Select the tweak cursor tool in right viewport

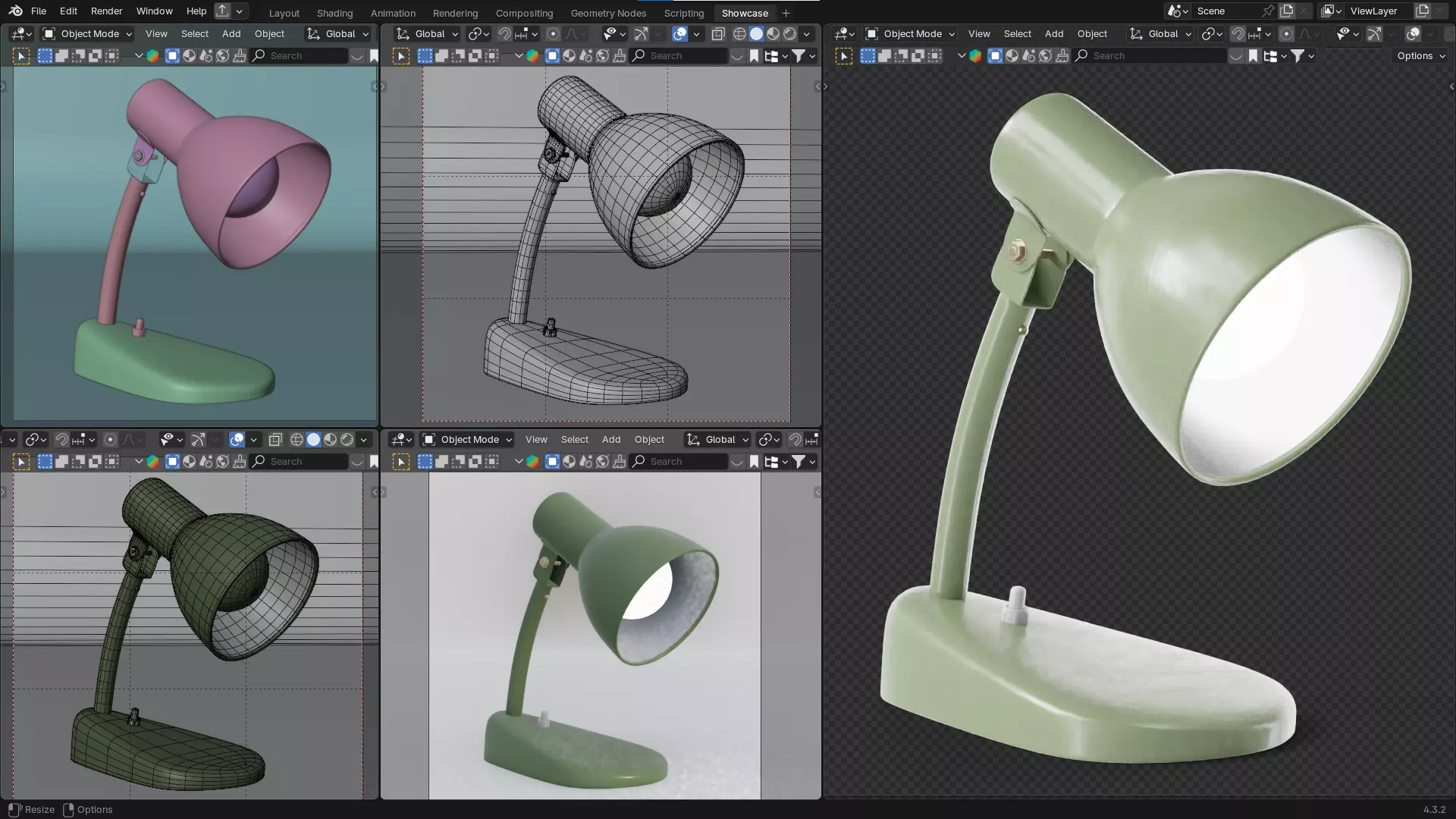coord(844,55)
